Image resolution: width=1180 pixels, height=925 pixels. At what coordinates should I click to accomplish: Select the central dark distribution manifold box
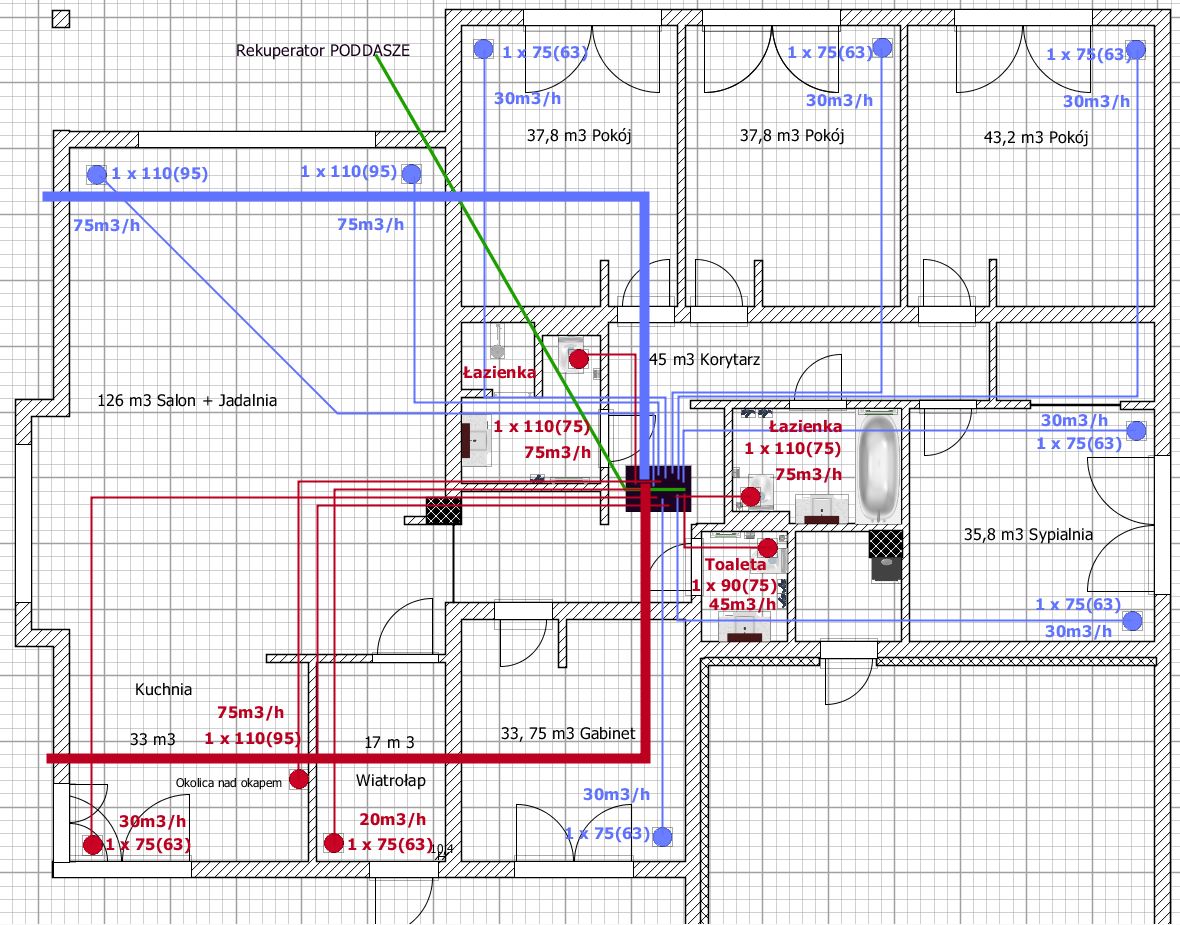(x=659, y=489)
